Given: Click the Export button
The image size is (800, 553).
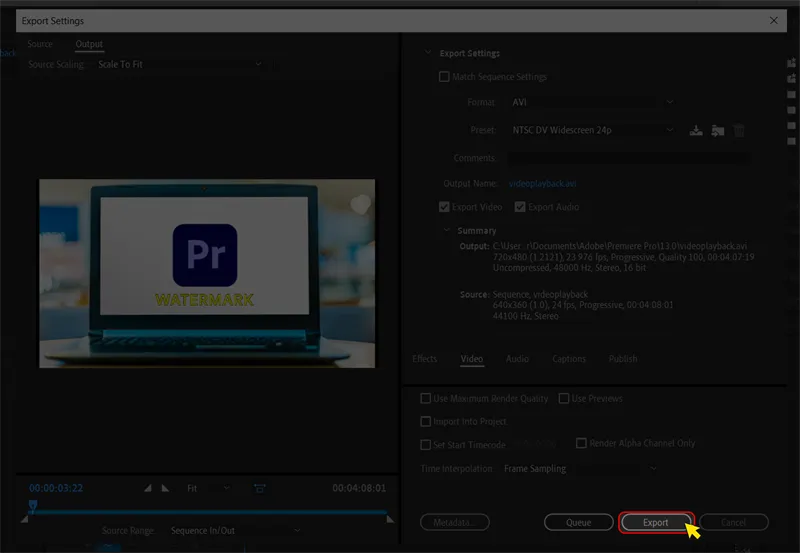Looking at the screenshot, I should point(656,522).
